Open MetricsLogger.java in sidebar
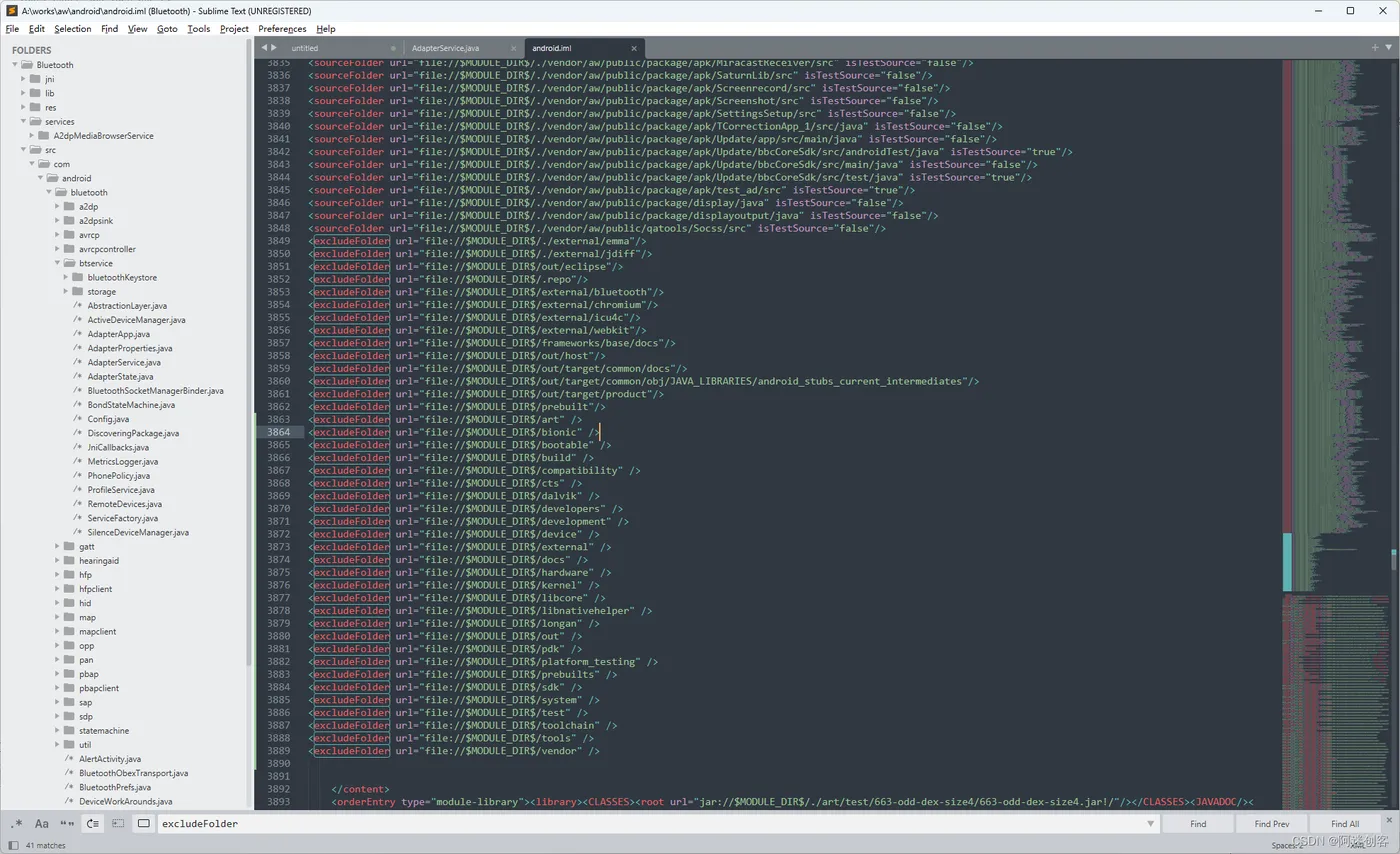 pyautogui.click(x=123, y=461)
